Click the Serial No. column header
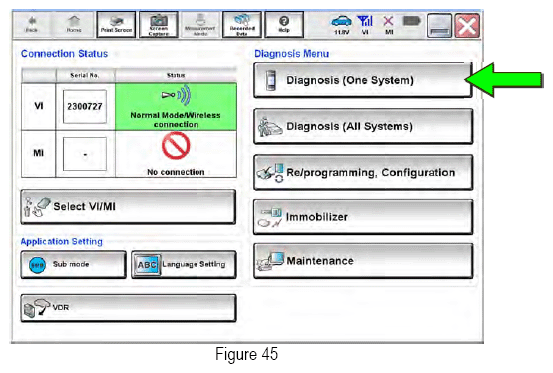 coord(85,75)
